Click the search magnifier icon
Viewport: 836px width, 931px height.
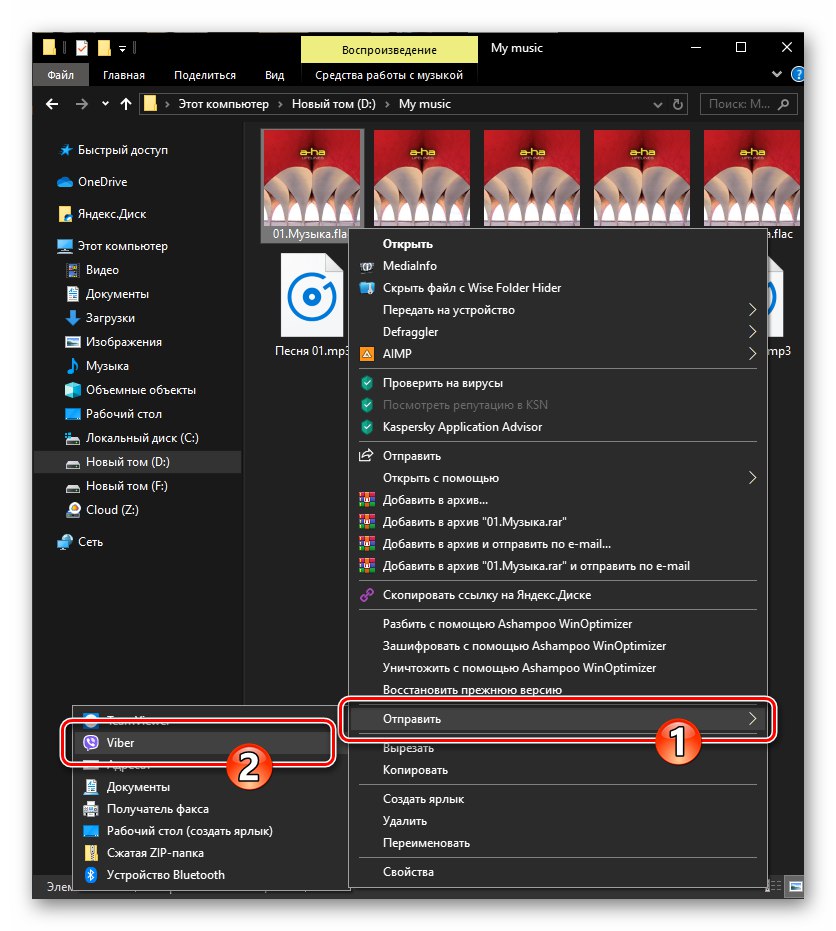pyautogui.click(x=783, y=104)
